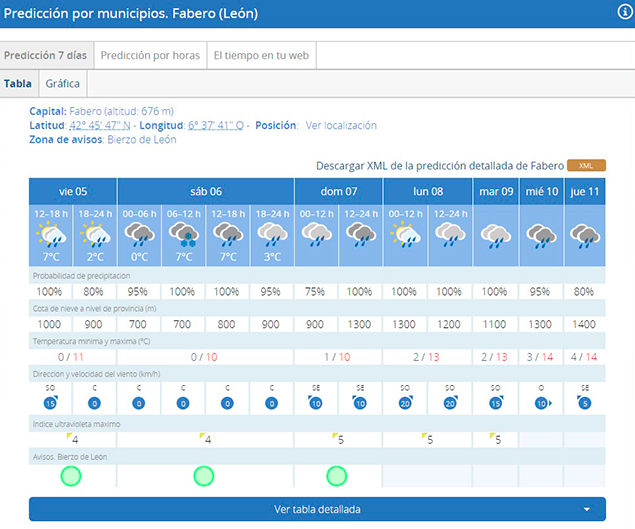This screenshot has height=529, width=635.
Task: Switch to El tiempo en tu web tab
Action: (259, 56)
